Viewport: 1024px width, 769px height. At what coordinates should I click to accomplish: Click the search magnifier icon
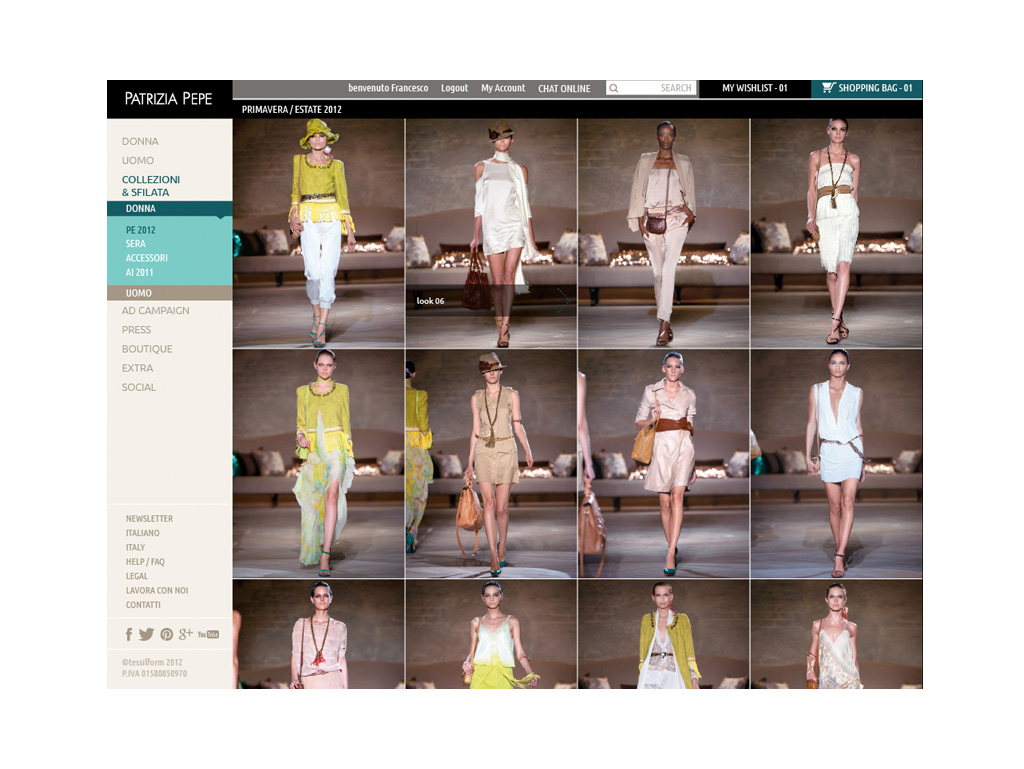[614, 88]
